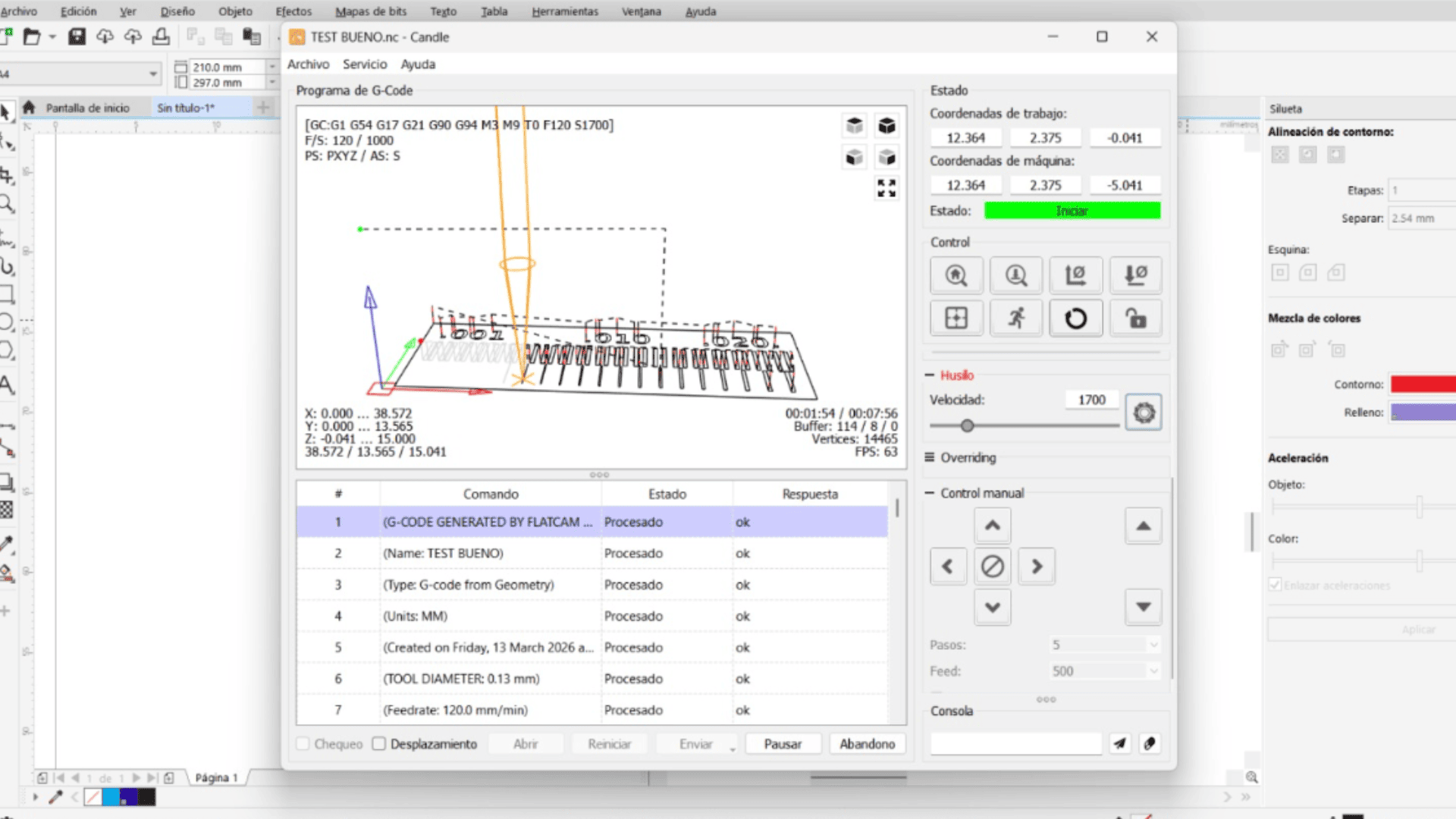Click the Home (homing) control icon
This screenshot has height=819, width=1456.
point(956,275)
